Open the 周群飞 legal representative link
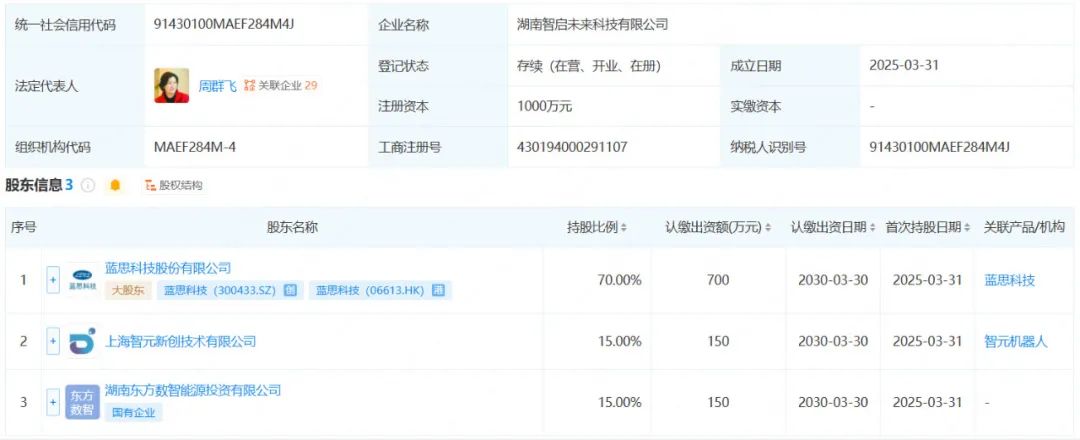Viewport: 1080px width, 440px height. [217, 86]
